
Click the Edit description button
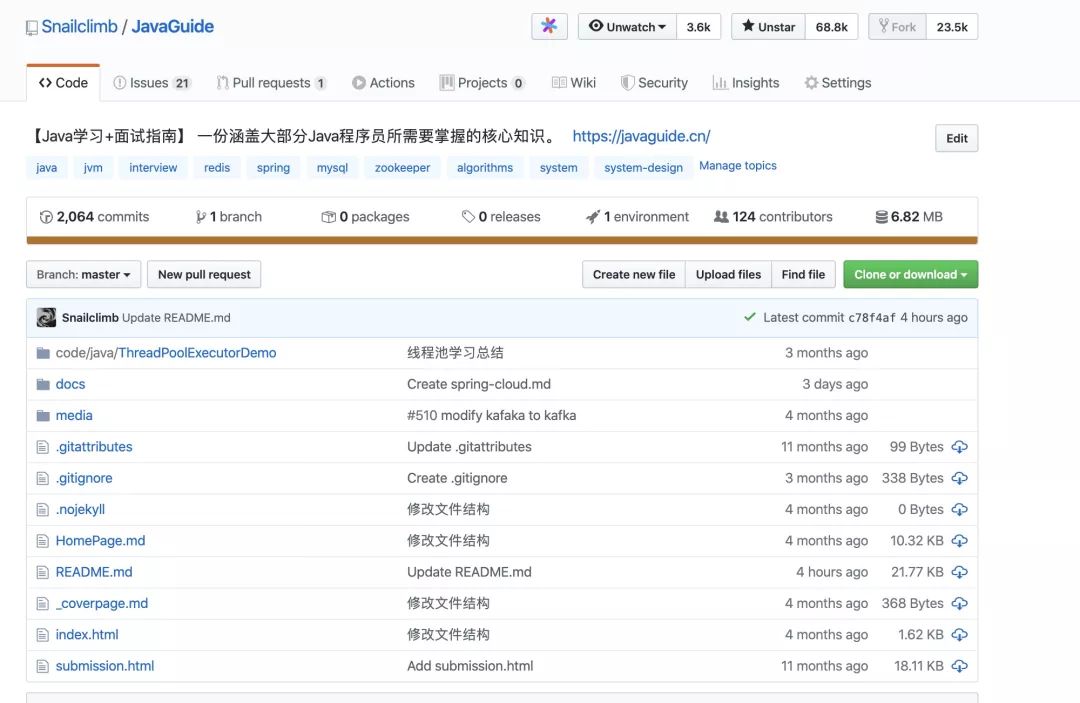tap(956, 138)
